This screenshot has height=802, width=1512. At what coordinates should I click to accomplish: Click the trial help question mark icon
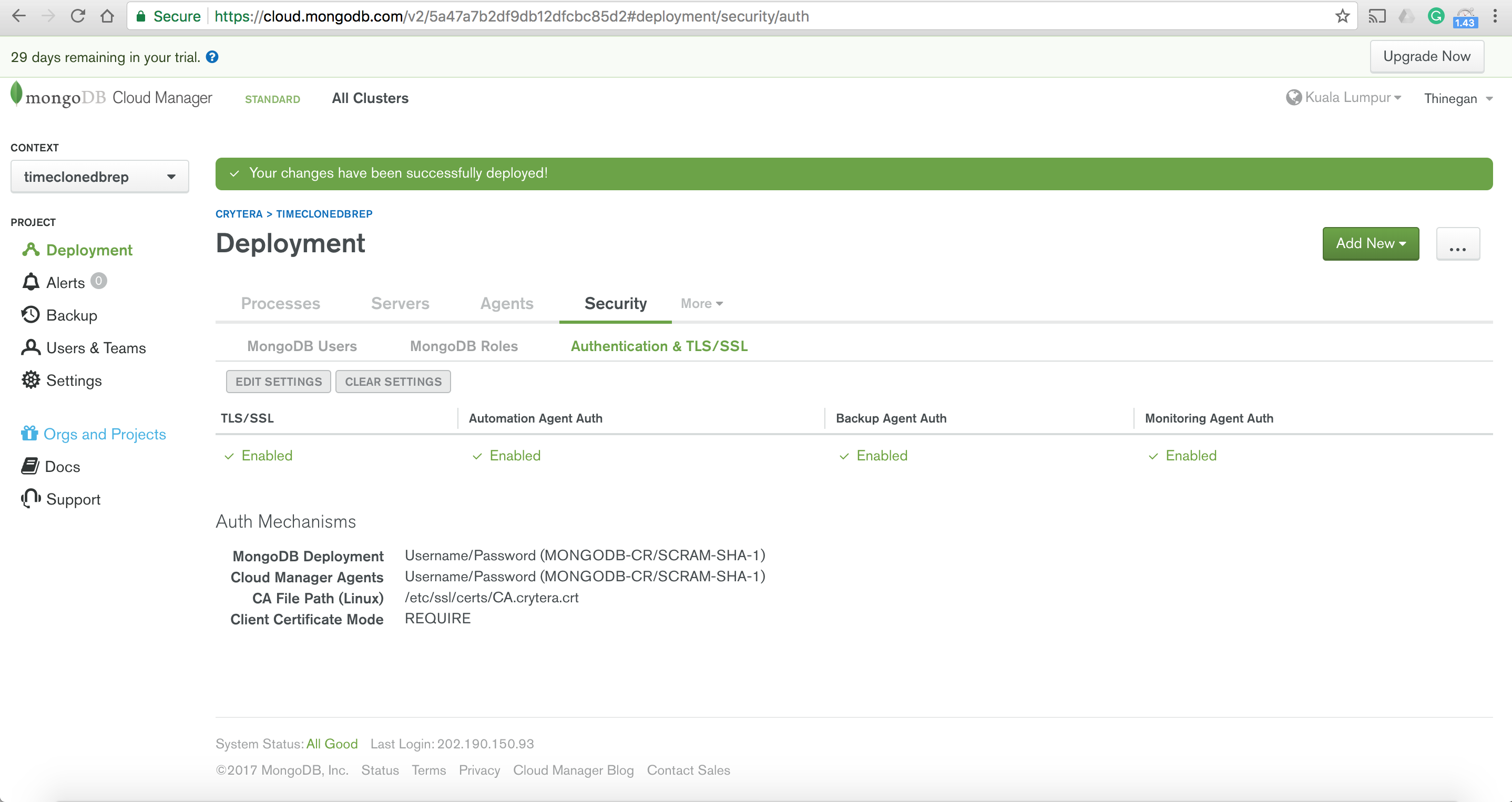[x=212, y=57]
